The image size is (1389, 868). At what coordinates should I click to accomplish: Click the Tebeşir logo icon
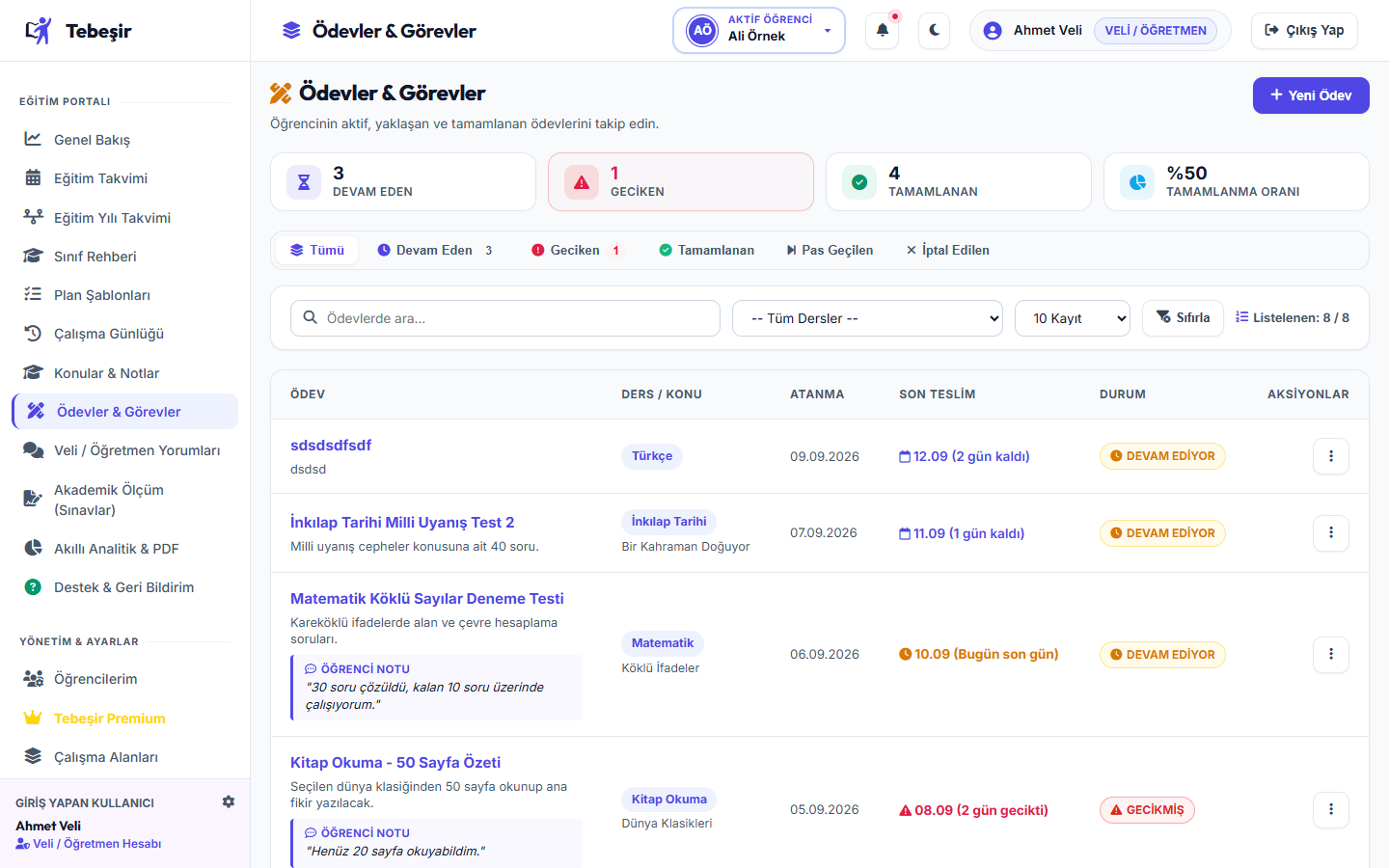pos(39,31)
